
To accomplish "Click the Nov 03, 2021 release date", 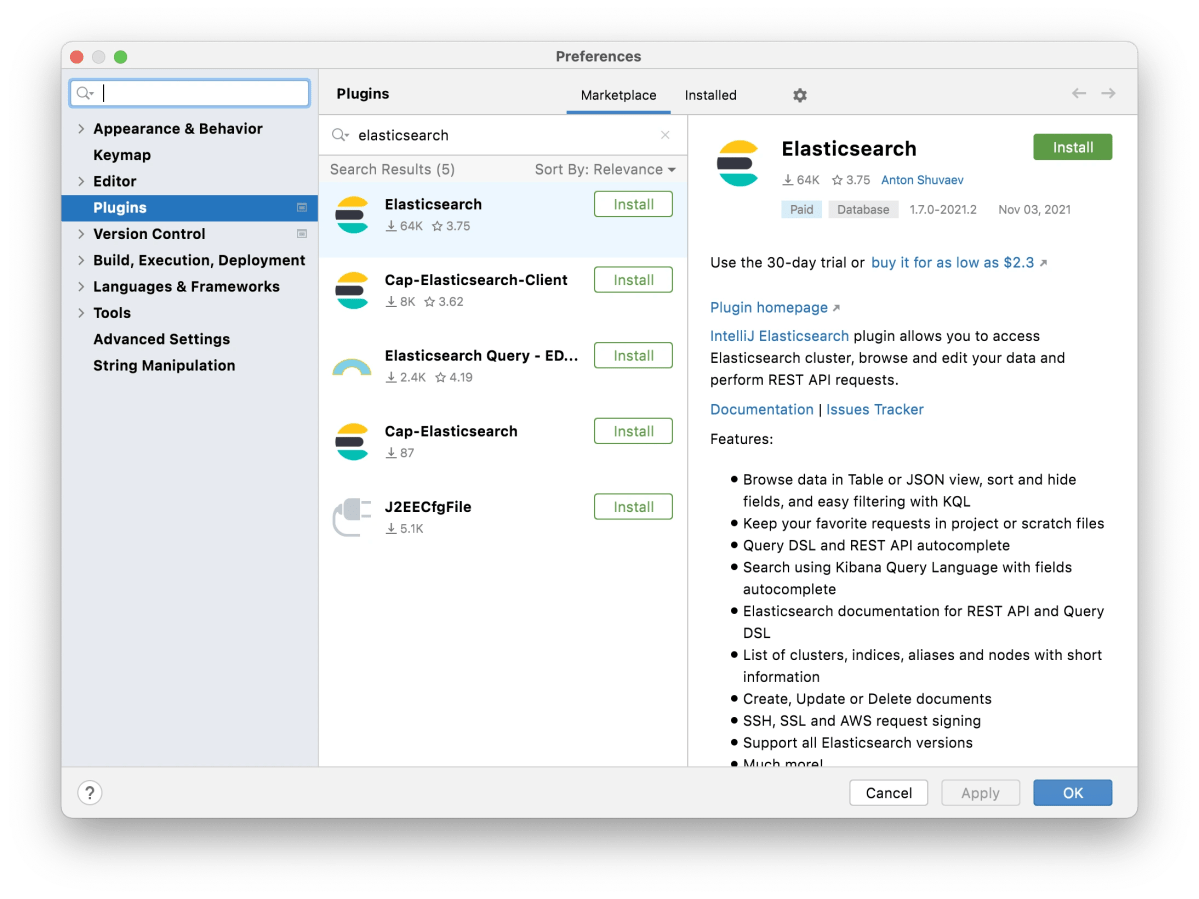I will click(x=1034, y=209).
